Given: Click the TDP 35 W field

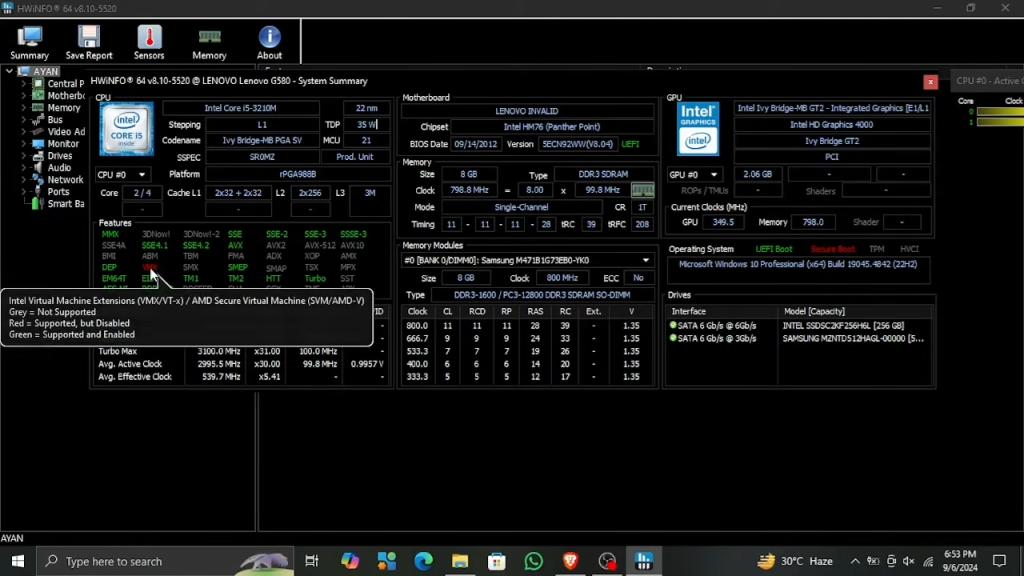Looking at the screenshot, I should pyautogui.click(x=366, y=124).
